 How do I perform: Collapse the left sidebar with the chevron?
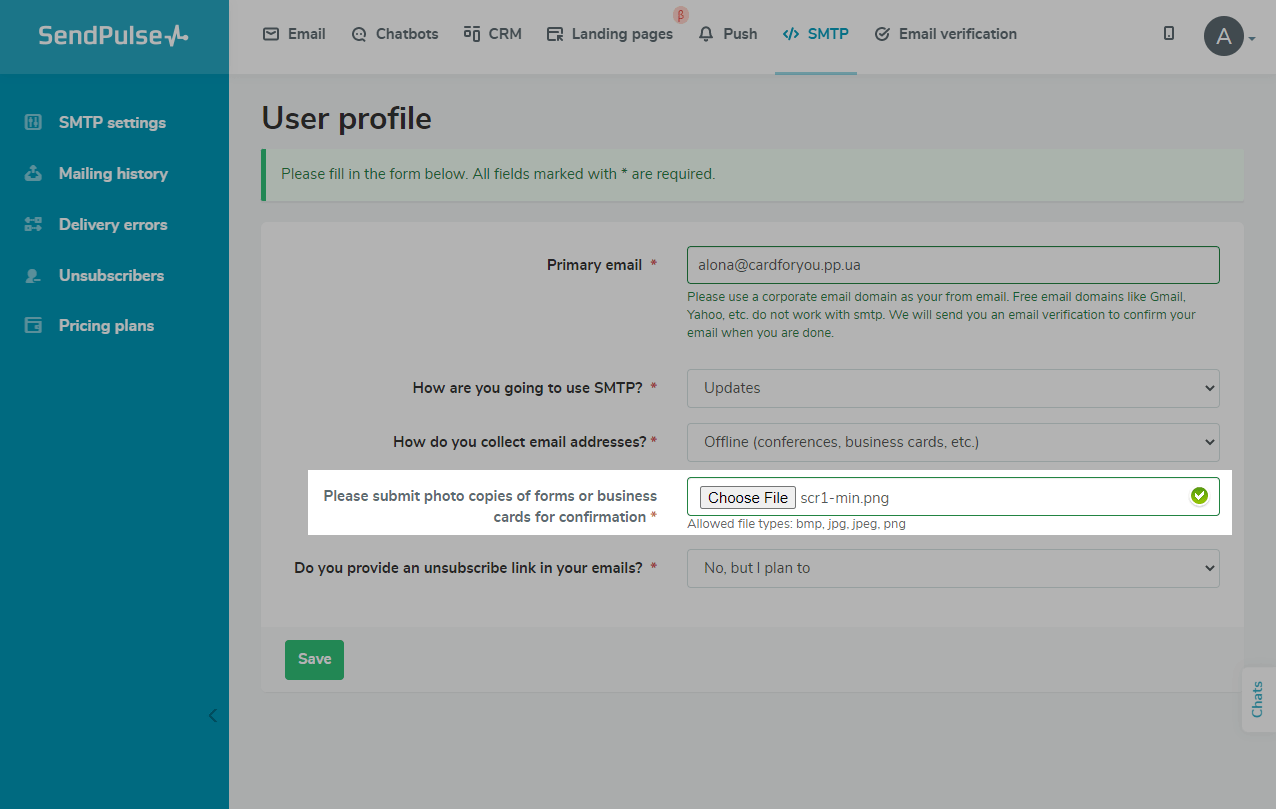click(x=212, y=715)
